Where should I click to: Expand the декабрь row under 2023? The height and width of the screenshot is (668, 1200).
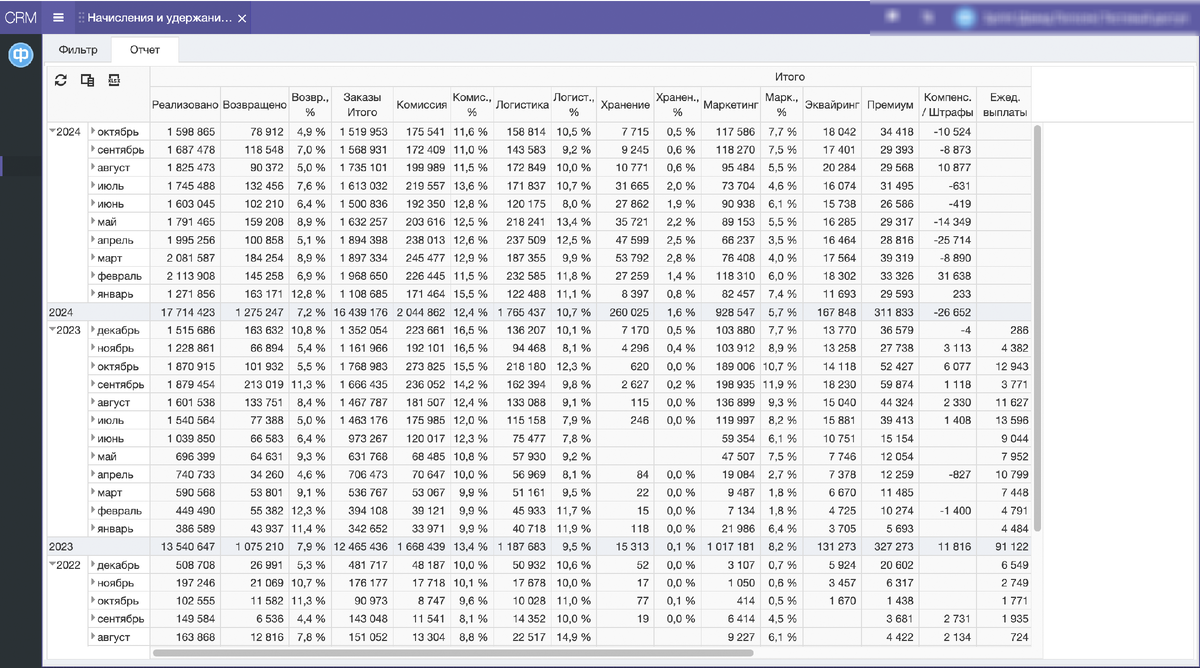[x=93, y=330]
